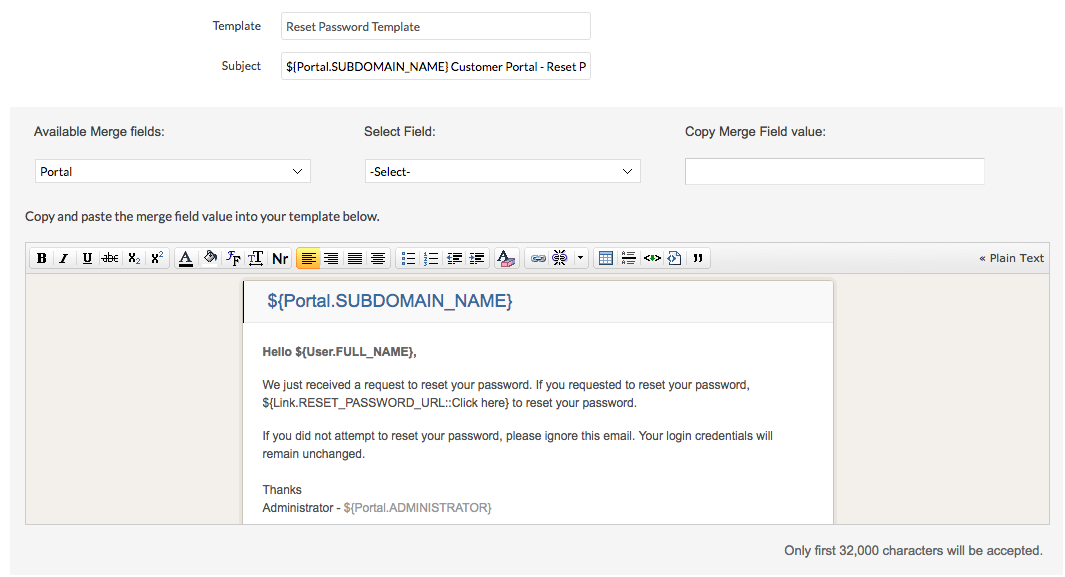Apply subscript formatting

tap(134, 258)
